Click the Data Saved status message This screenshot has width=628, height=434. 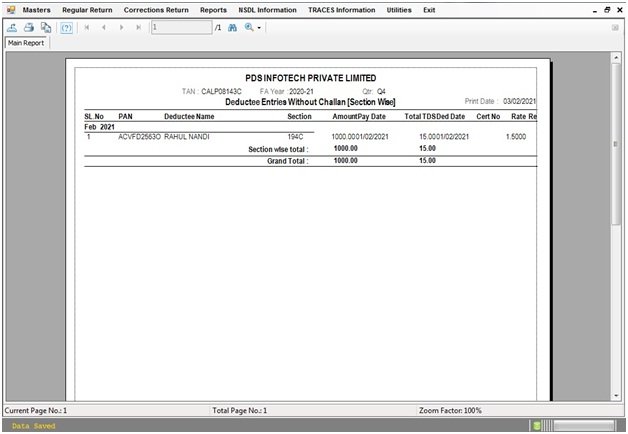pyautogui.click(x=34, y=426)
